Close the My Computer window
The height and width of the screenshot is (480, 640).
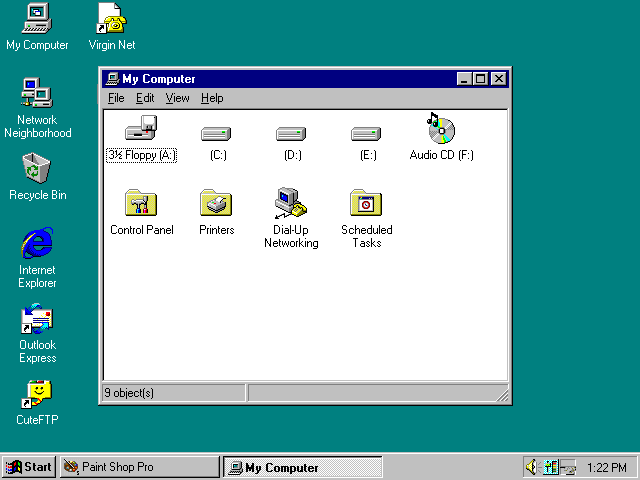click(x=499, y=78)
